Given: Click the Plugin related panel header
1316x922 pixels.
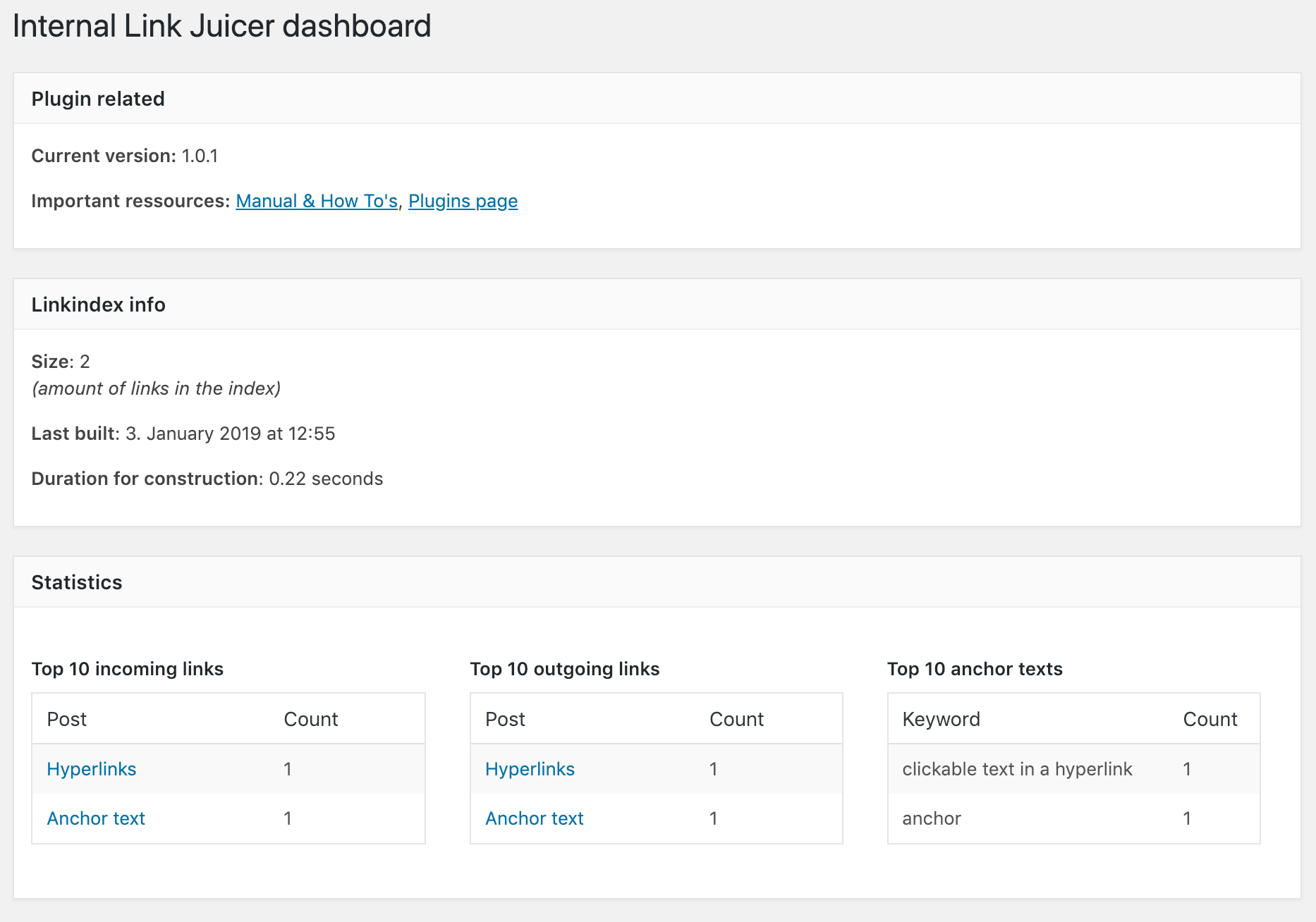Looking at the screenshot, I should [98, 99].
